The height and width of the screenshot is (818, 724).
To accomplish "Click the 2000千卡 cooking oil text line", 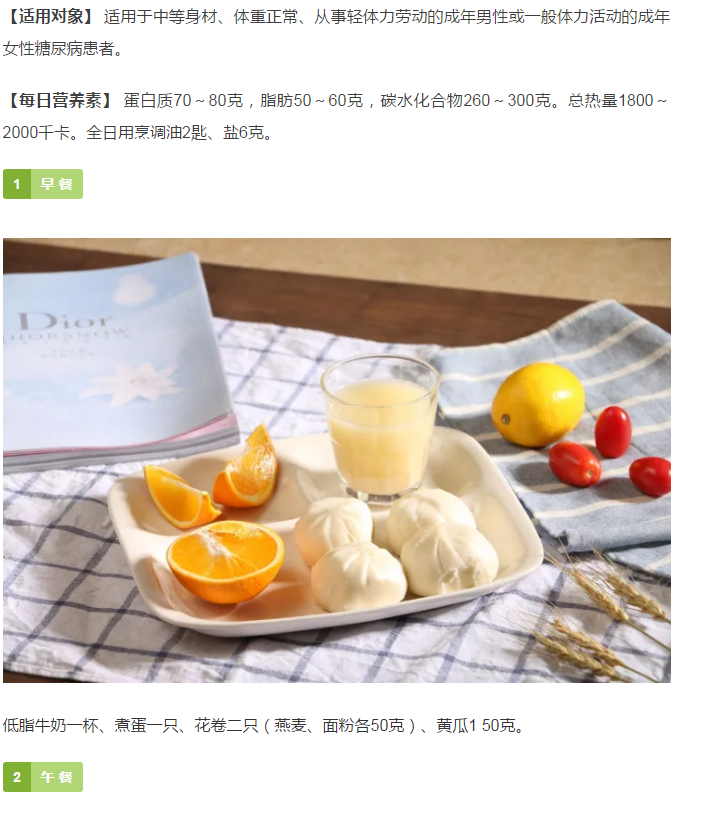I will click(x=138, y=133).
